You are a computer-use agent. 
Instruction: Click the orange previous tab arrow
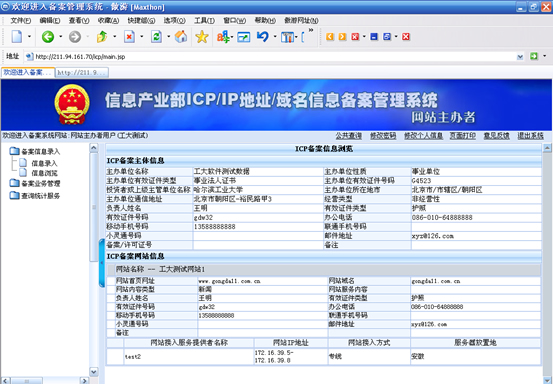330,37
